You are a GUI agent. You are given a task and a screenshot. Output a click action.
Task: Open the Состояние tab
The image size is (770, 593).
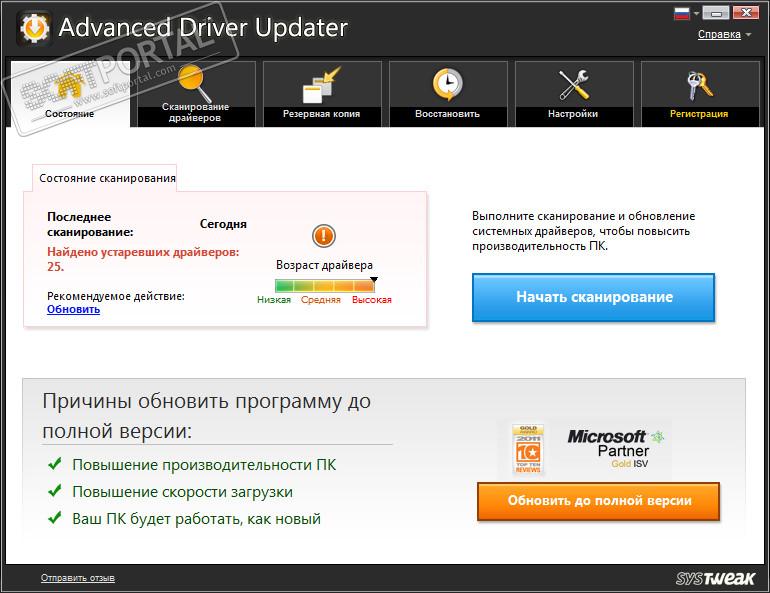click(x=70, y=94)
